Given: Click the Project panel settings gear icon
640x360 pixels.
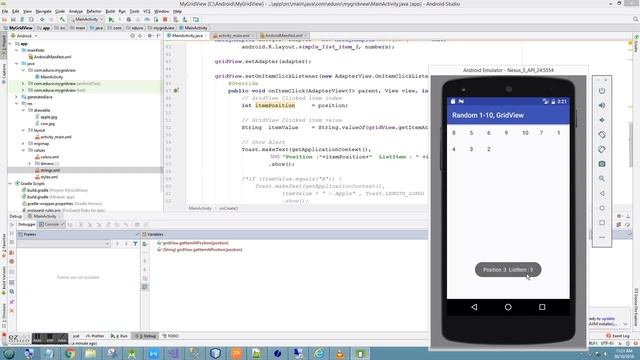Looking at the screenshot, I should [150, 36].
